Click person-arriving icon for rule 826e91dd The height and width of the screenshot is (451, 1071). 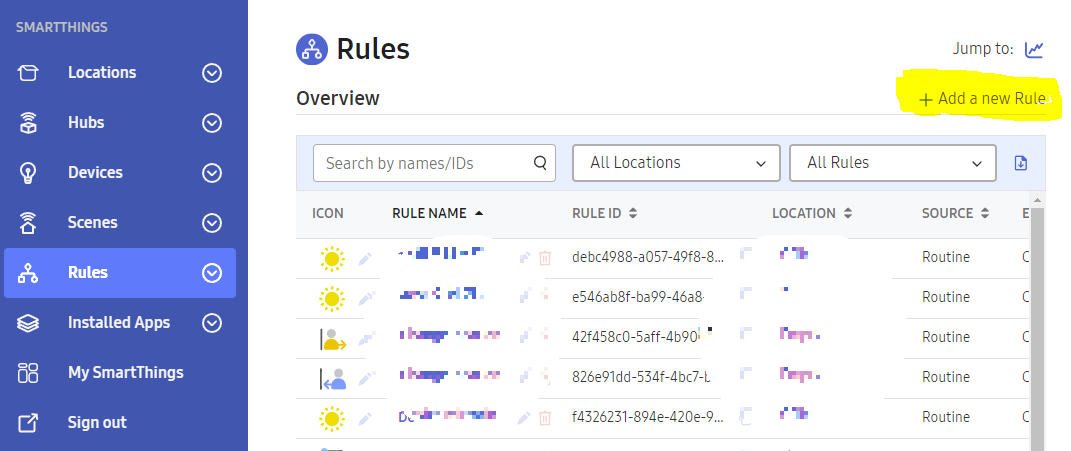333,378
